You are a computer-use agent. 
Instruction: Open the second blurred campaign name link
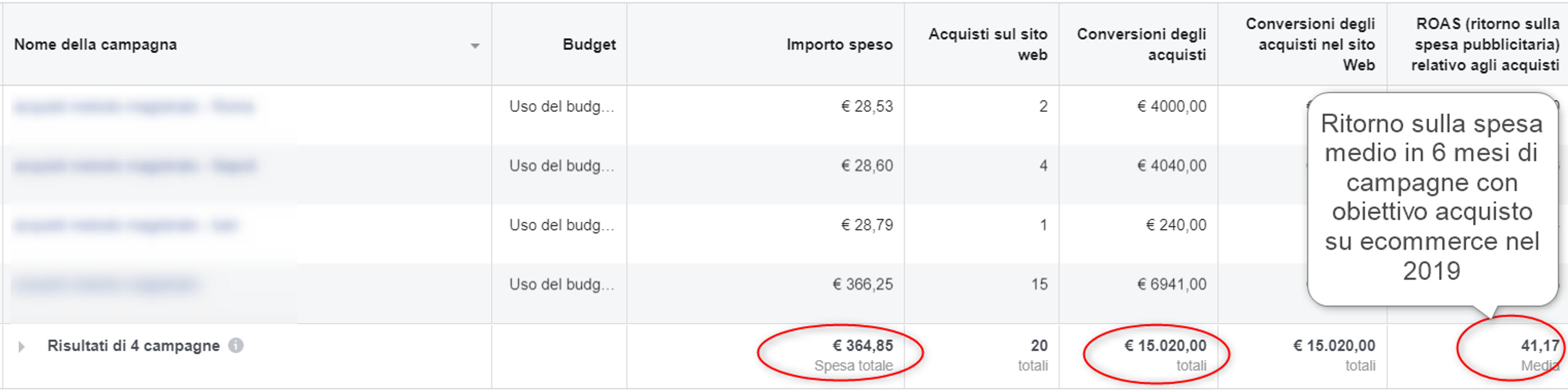(x=134, y=165)
